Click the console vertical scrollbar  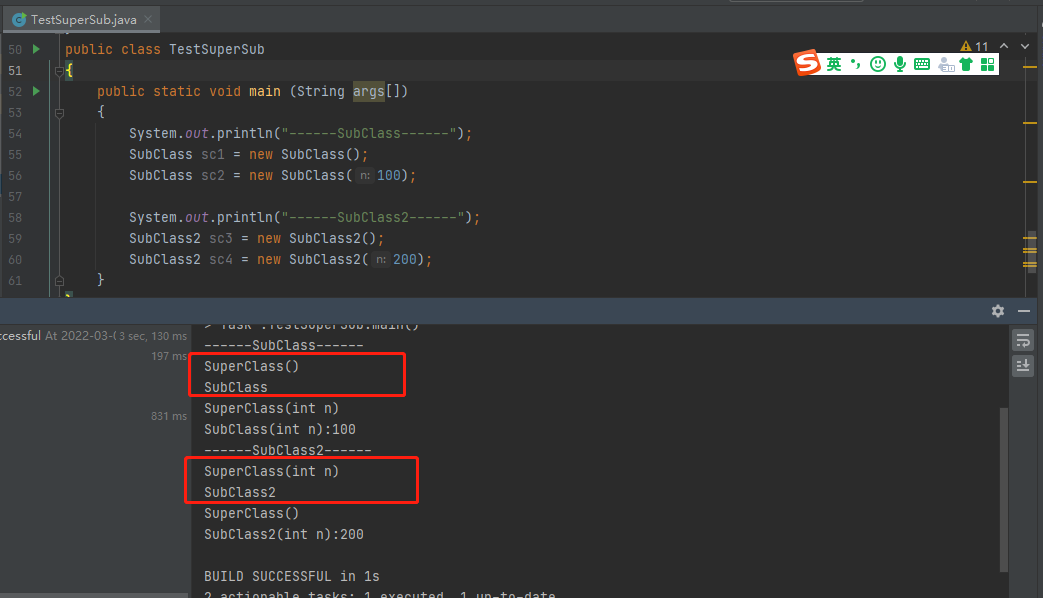tap(1004, 489)
